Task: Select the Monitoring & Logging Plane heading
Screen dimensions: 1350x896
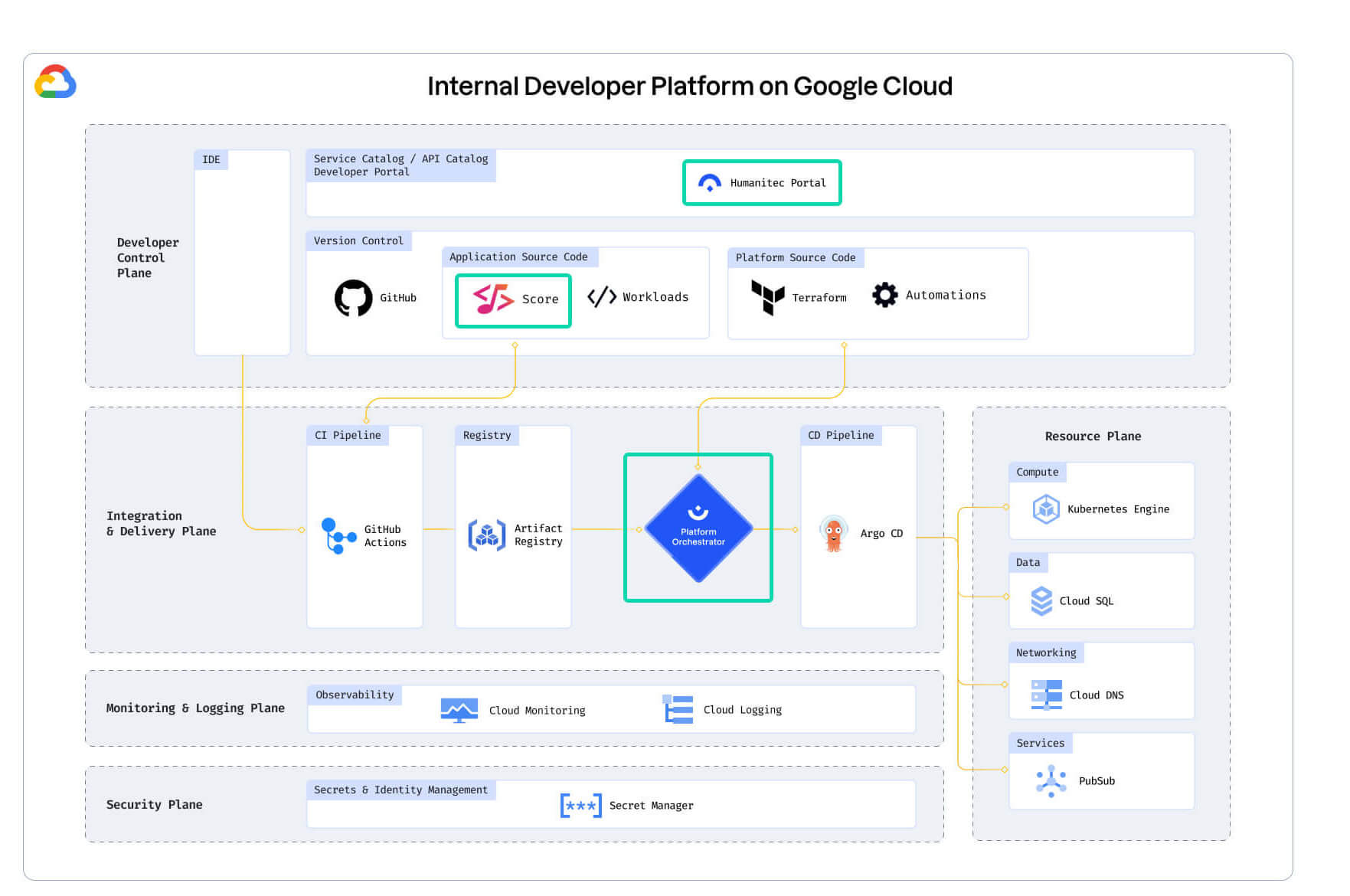Action: [195, 708]
